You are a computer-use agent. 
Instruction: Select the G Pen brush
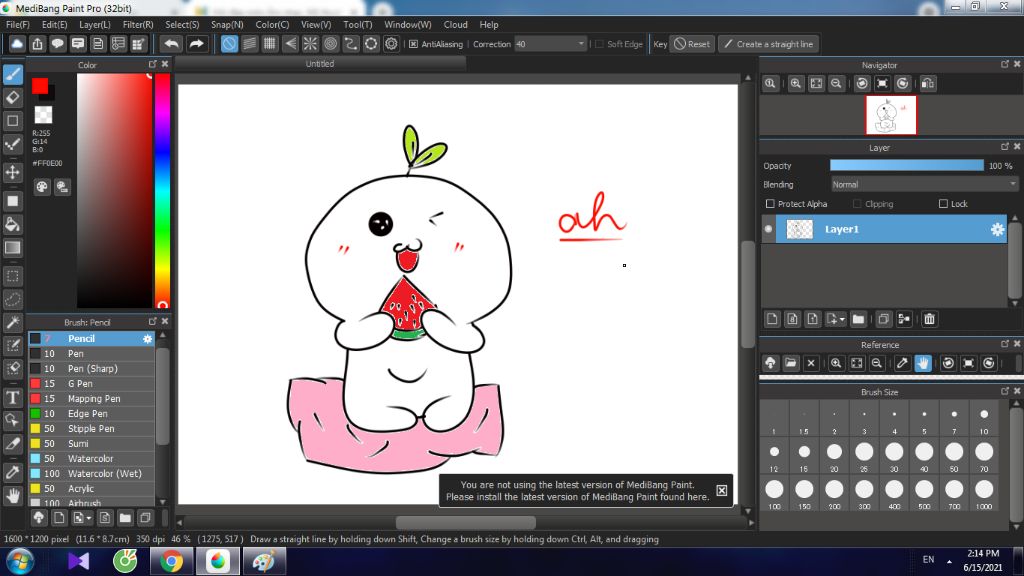click(x=91, y=383)
